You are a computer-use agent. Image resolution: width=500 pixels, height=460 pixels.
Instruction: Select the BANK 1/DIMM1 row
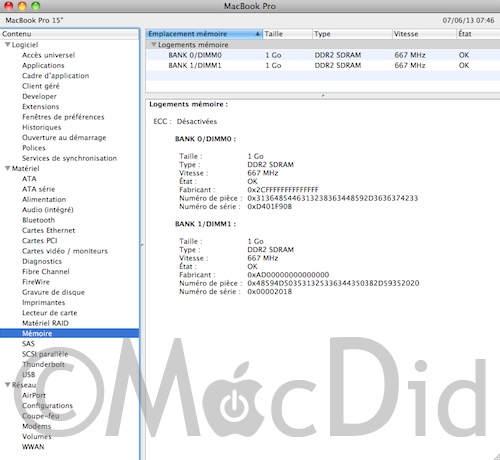[x=323, y=65]
